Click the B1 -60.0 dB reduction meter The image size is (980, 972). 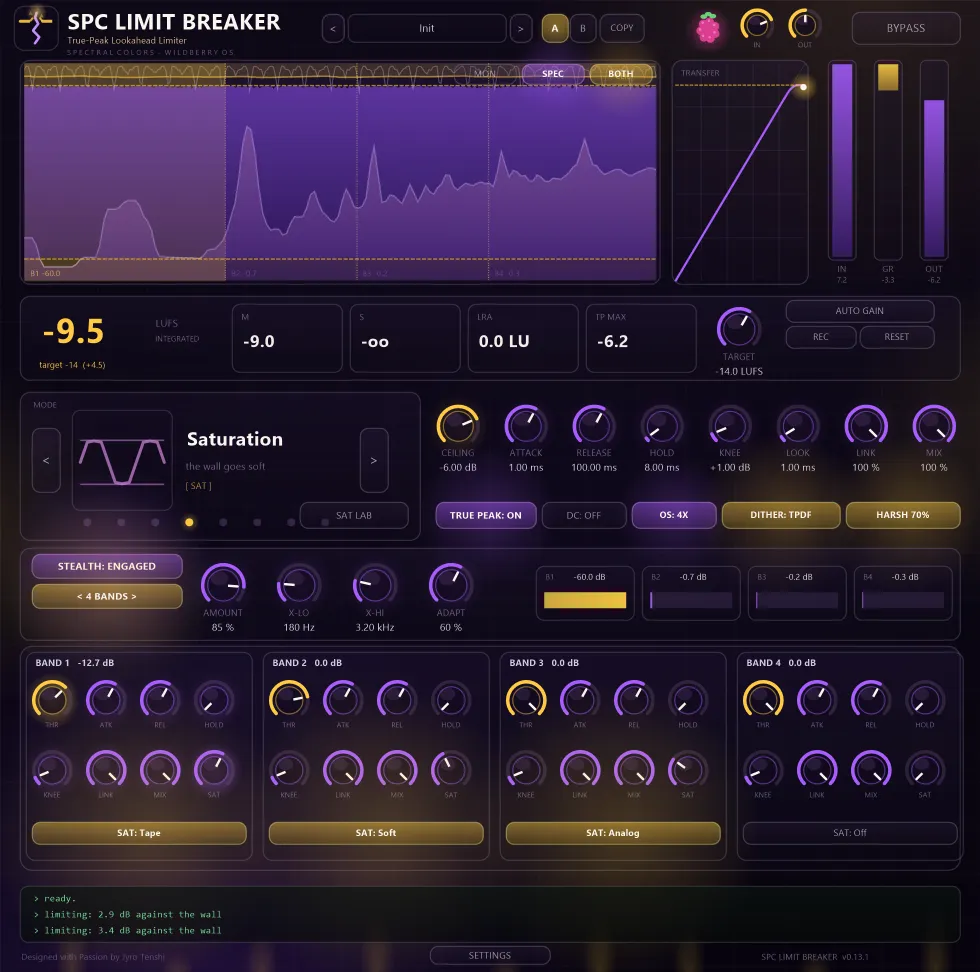(x=585, y=593)
